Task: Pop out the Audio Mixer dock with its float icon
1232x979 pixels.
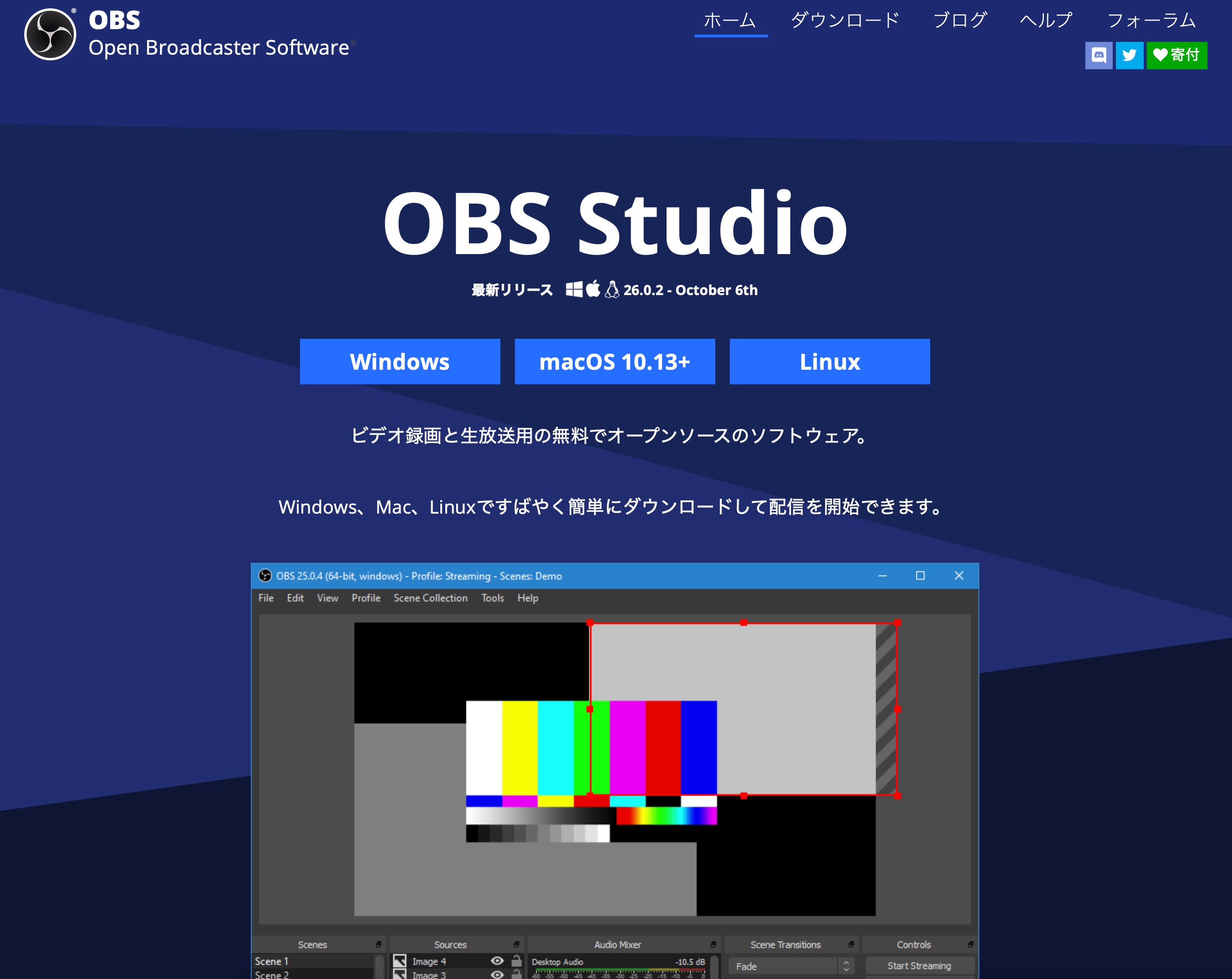Action: (713, 945)
